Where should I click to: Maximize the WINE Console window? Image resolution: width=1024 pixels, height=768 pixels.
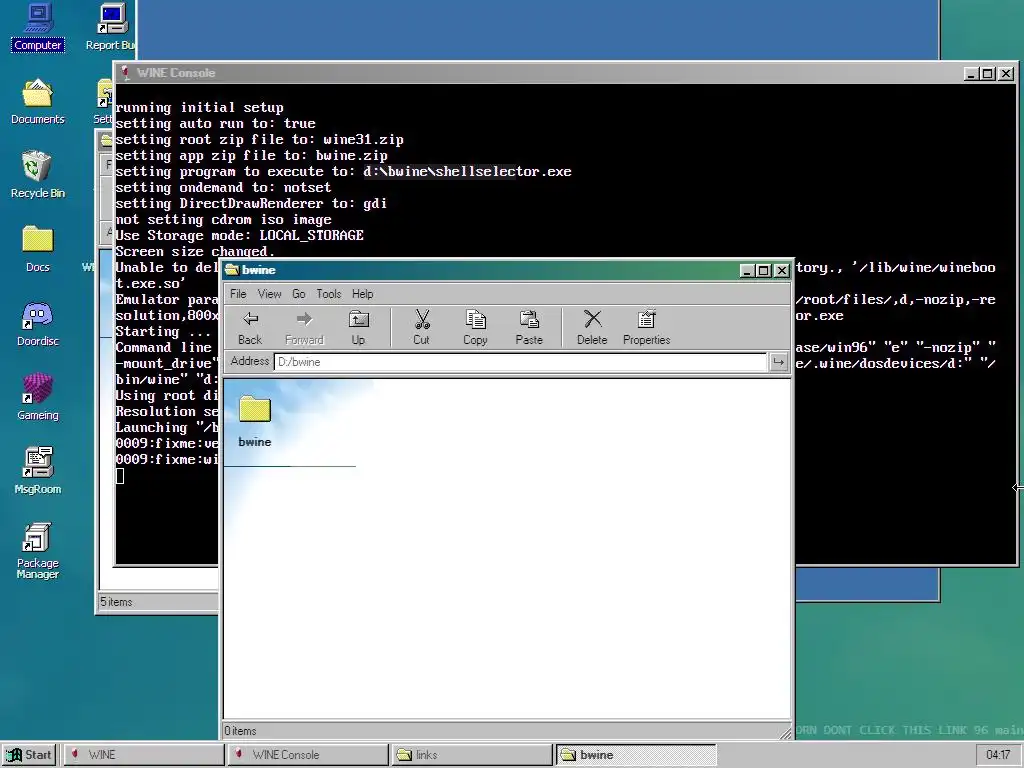click(987, 74)
